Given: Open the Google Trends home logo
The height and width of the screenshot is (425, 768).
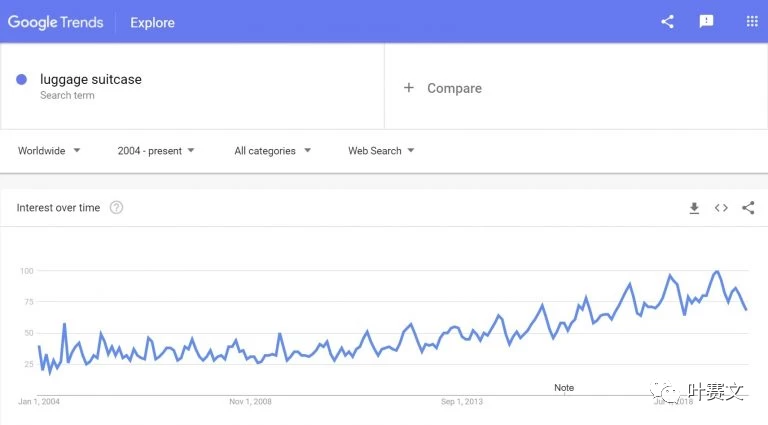Looking at the screenshot, I should [x=55, y=22].
